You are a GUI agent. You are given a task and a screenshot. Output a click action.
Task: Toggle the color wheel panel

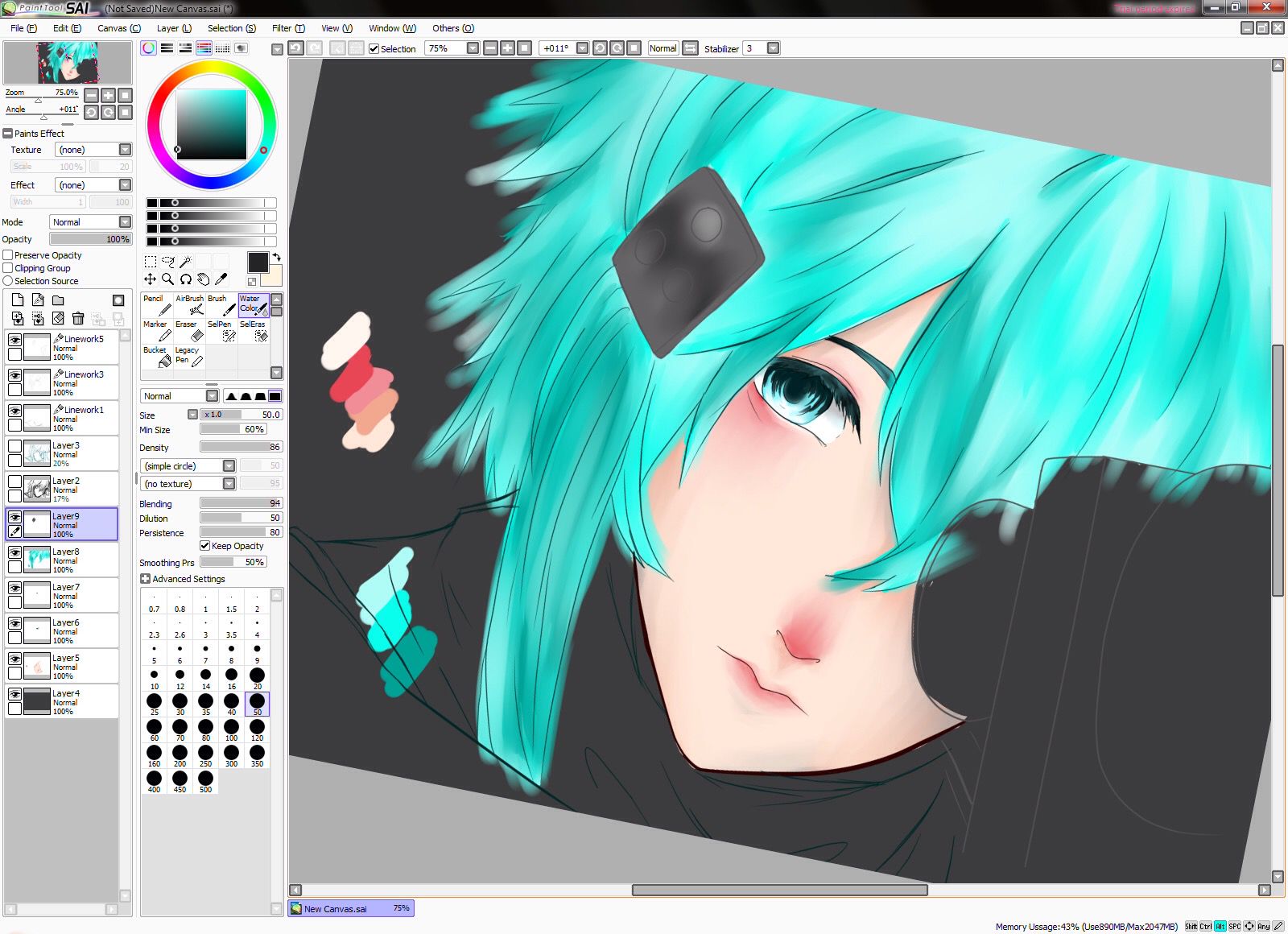tap(149, 48)
